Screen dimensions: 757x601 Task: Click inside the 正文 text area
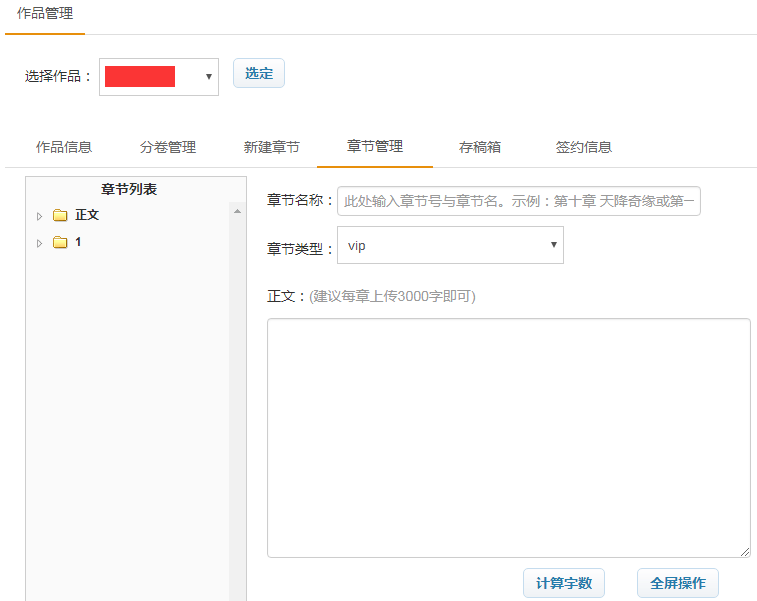coord(508,437)
